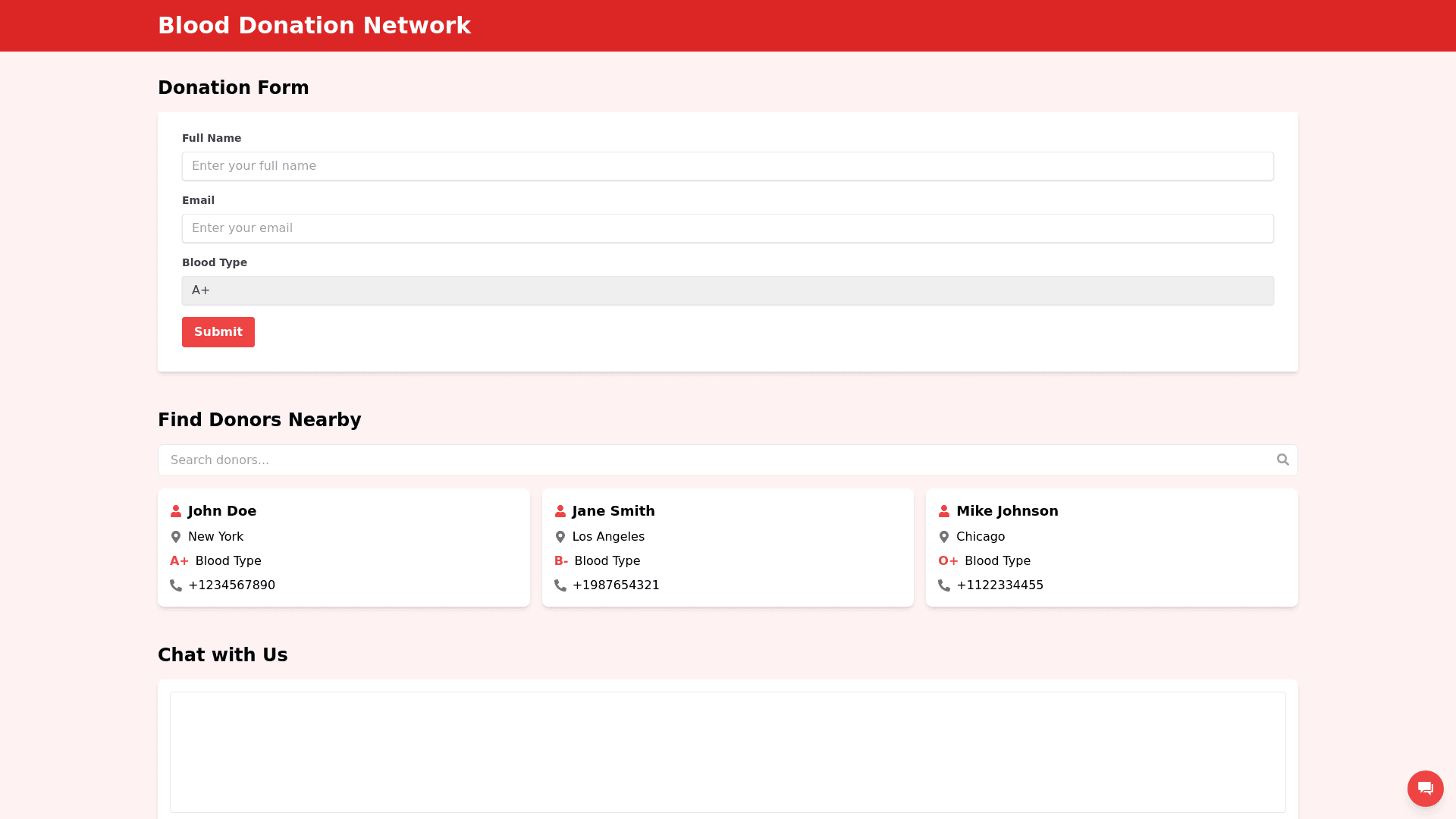Open the Blood Type dropdown
The width and height of the screenshot is (1456, 819).
tap(727, 290)
